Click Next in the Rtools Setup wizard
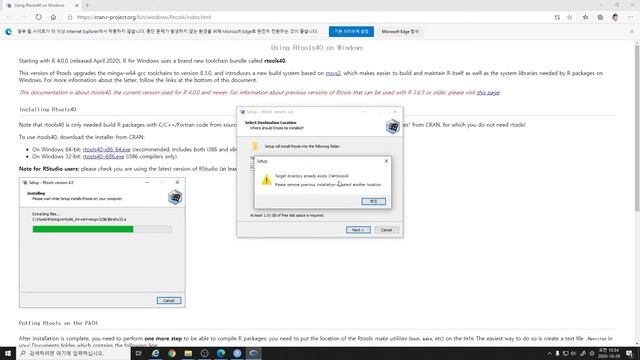 coord(358,230)
